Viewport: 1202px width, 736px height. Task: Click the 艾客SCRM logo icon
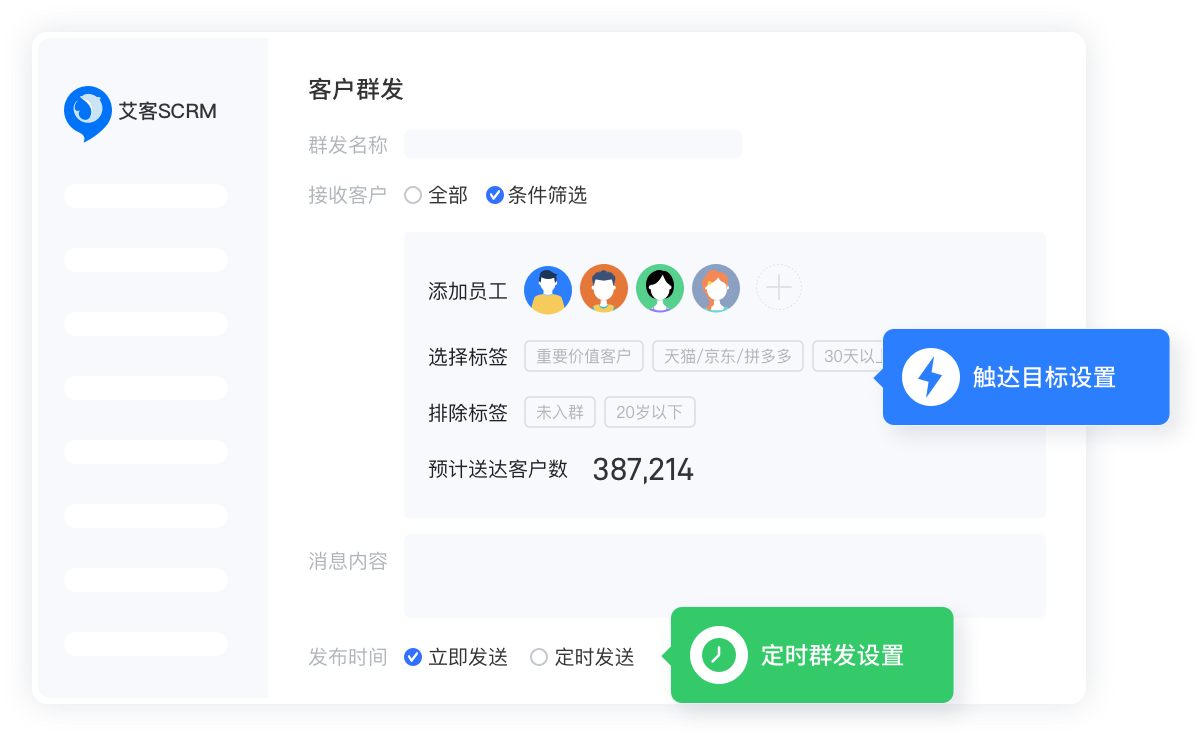(x=87, y=111)
